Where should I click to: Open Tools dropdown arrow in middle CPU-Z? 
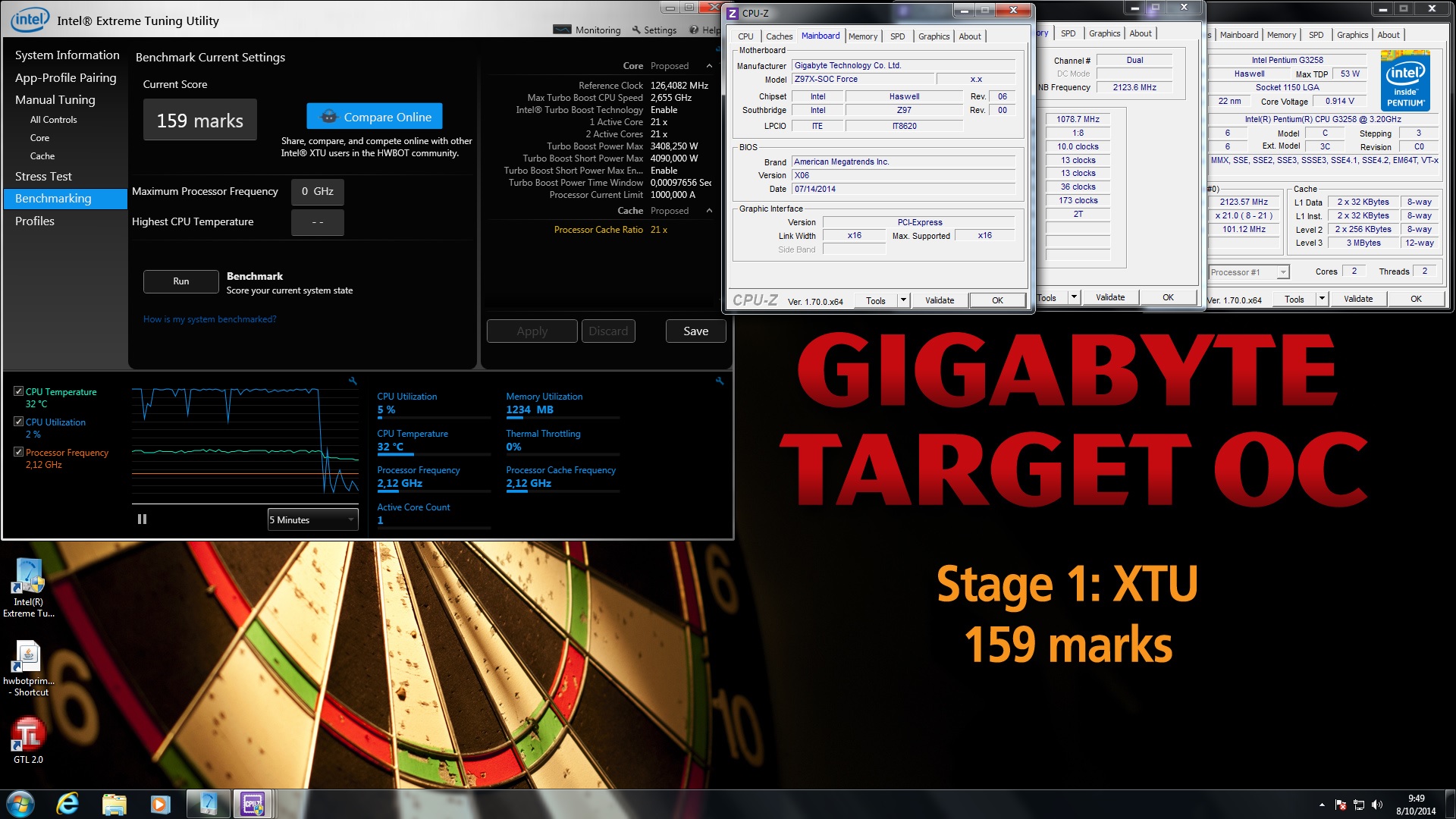(x=1074, y=297)
